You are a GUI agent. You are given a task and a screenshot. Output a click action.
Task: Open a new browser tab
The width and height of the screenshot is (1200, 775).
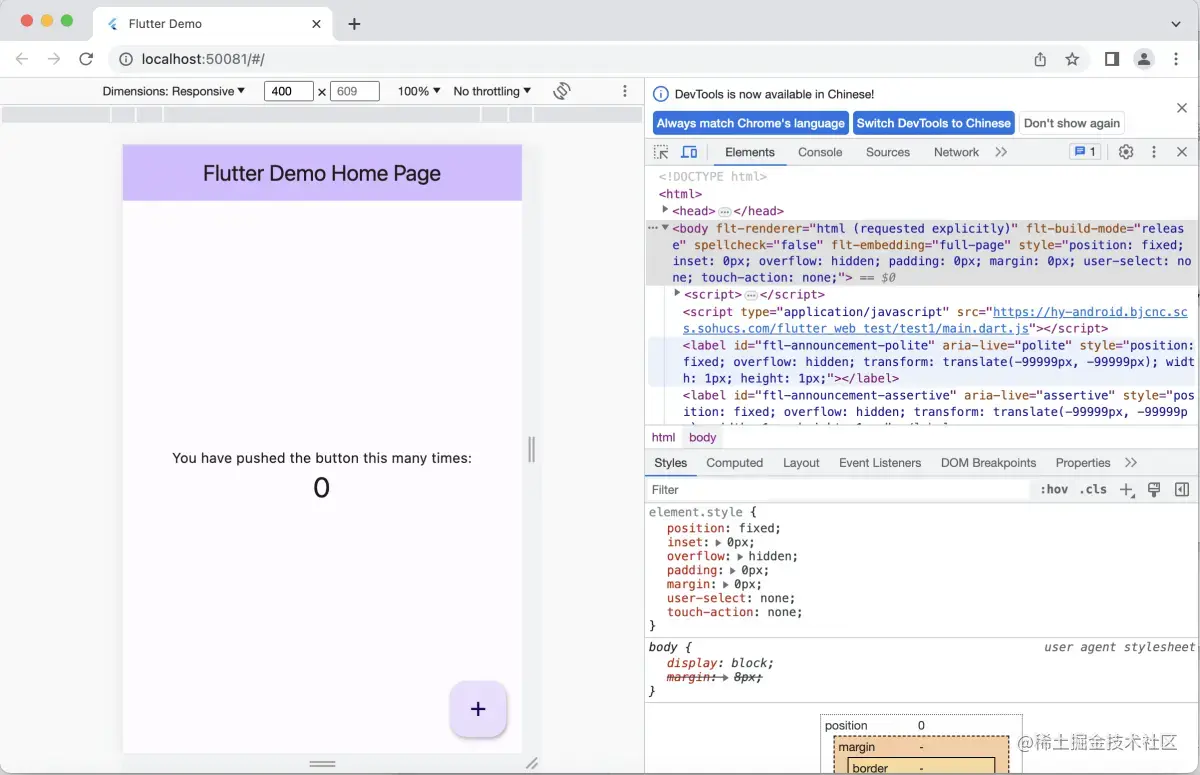pyautogui.click(x=354, y=24)
